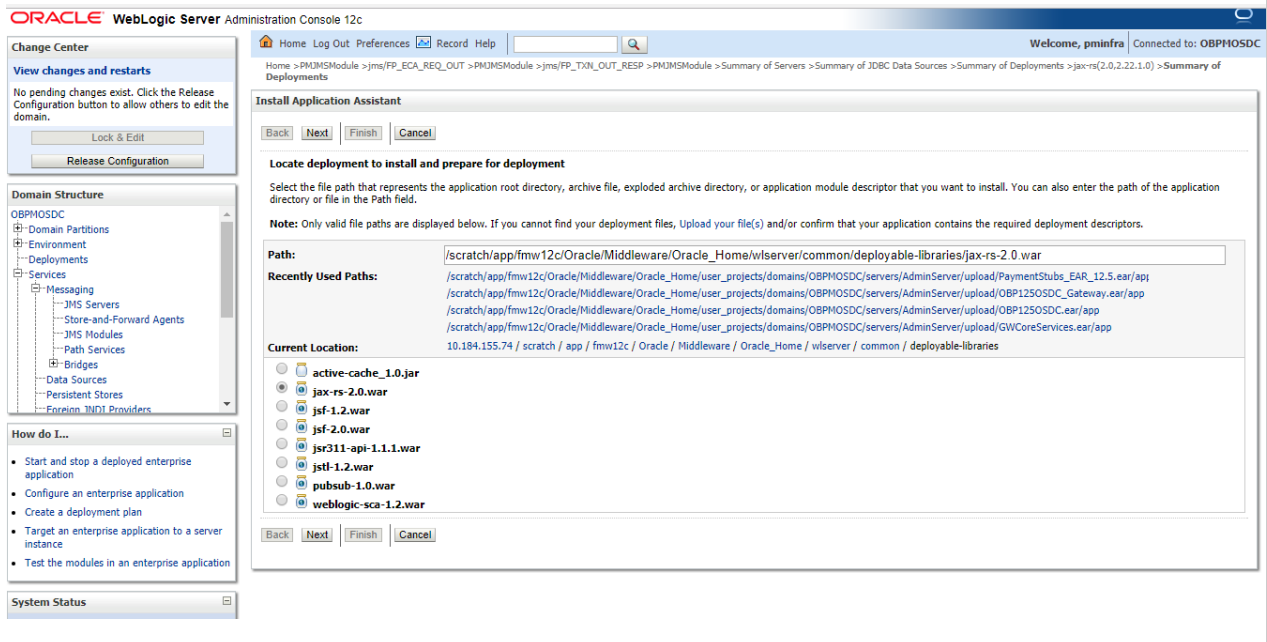
Task: Open Help from the toolbar
Action: point(485,44)
